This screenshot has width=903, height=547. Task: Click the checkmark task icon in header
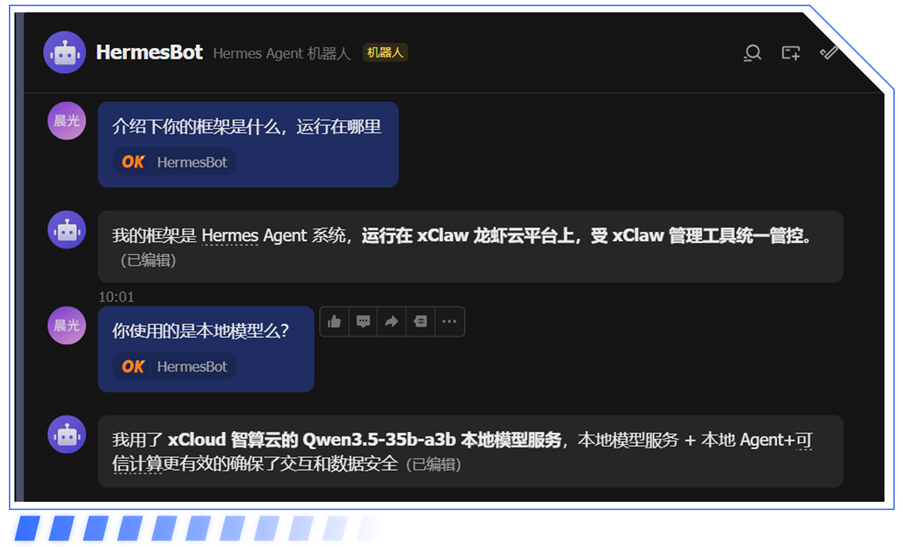828,53
